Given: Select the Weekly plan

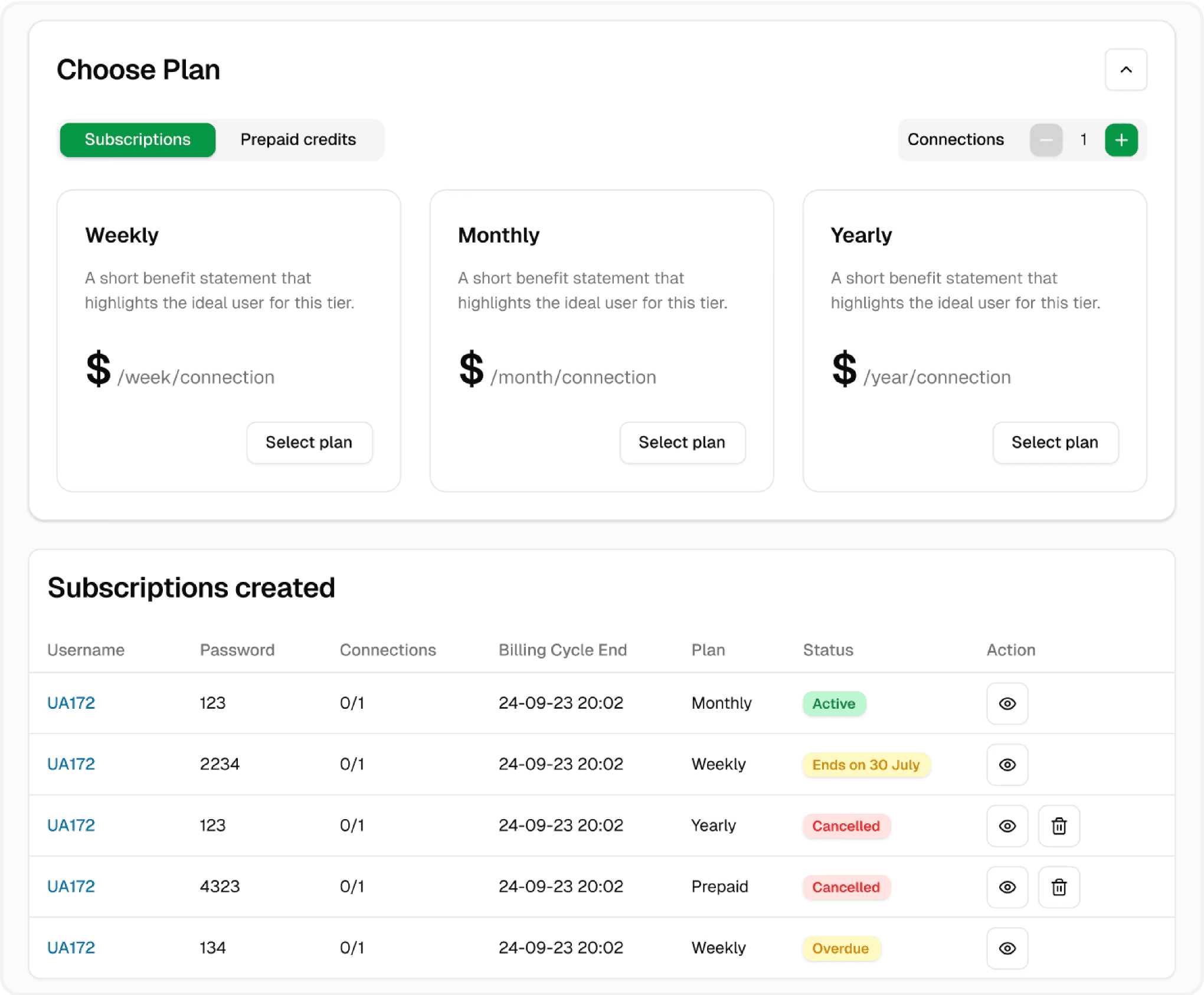Looking at the screenshot, I should pos(309,443).
